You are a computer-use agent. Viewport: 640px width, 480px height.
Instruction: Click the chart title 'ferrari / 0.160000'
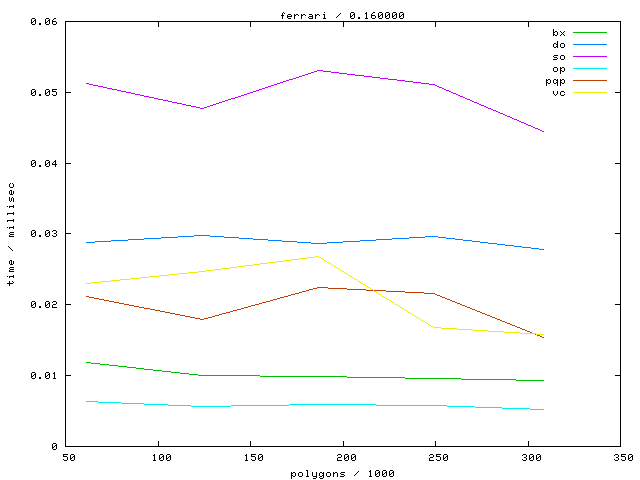pos(342,15)
